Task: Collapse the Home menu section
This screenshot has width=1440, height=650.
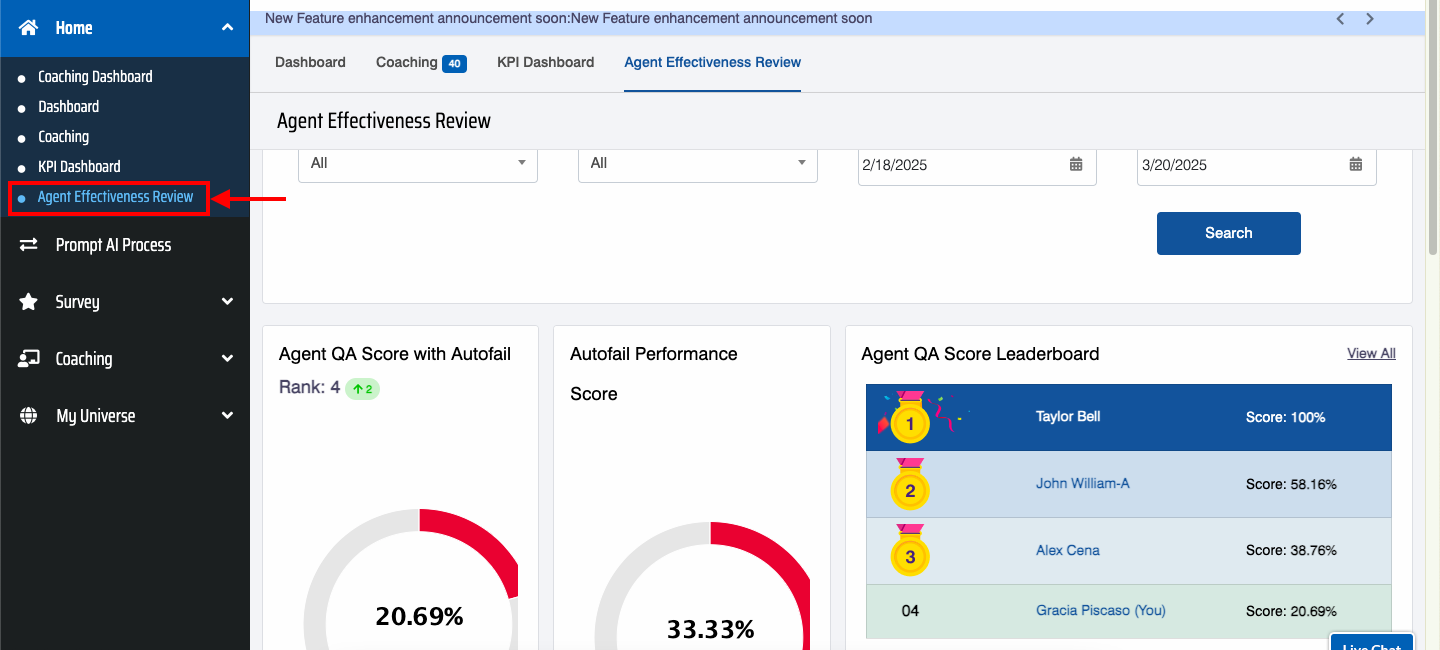Action: (227, 28)
